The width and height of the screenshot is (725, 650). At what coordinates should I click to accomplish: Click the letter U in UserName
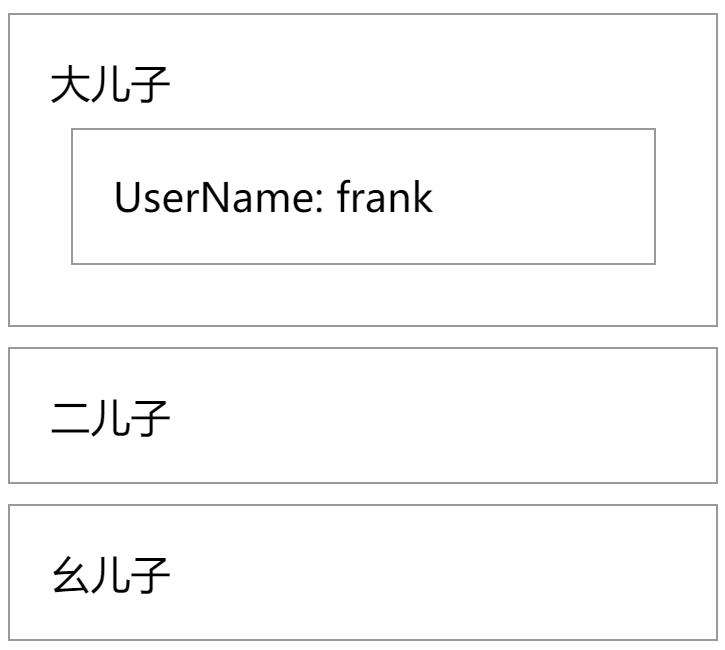pyautogui.click(x=127, y=197)
